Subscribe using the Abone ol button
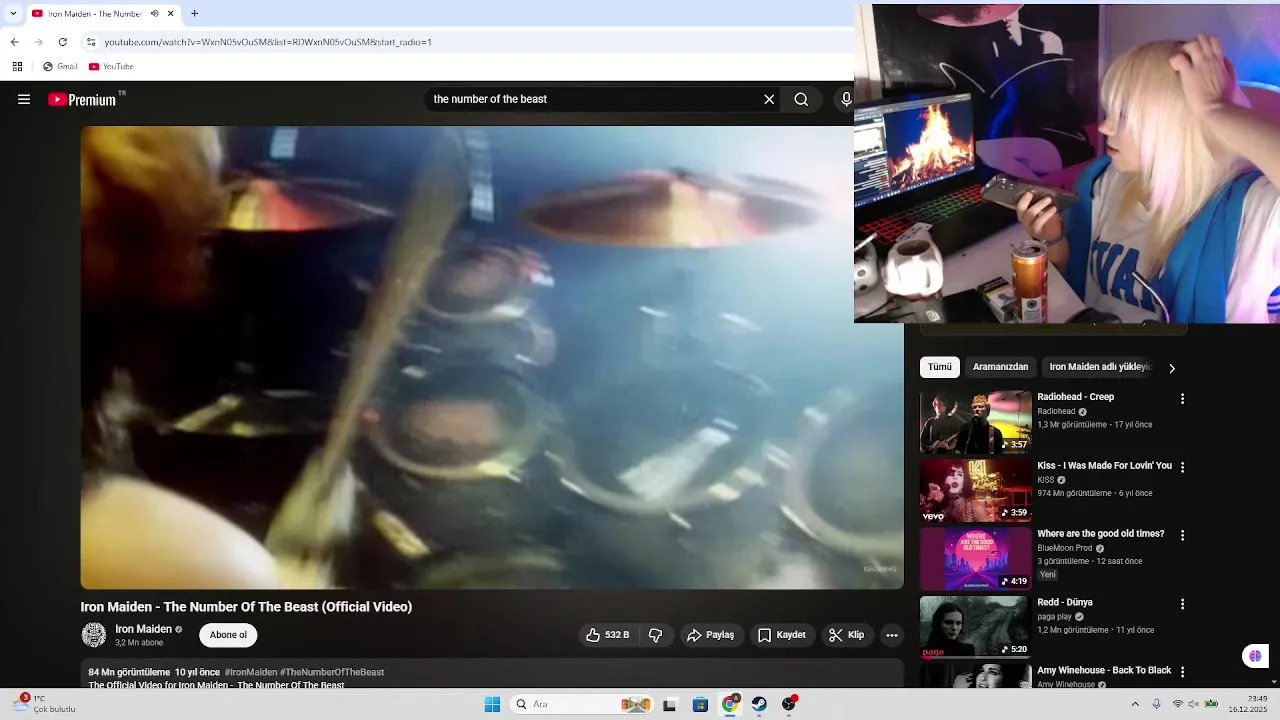Screen dimensions: 1280x720 coord(228,635)
